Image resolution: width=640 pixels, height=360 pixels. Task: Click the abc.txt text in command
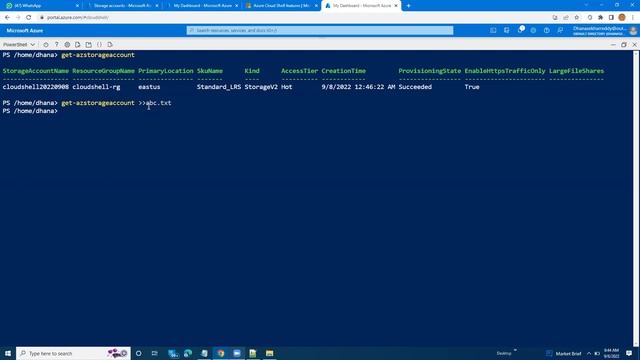pyautogui.click(x=158, y=103)
